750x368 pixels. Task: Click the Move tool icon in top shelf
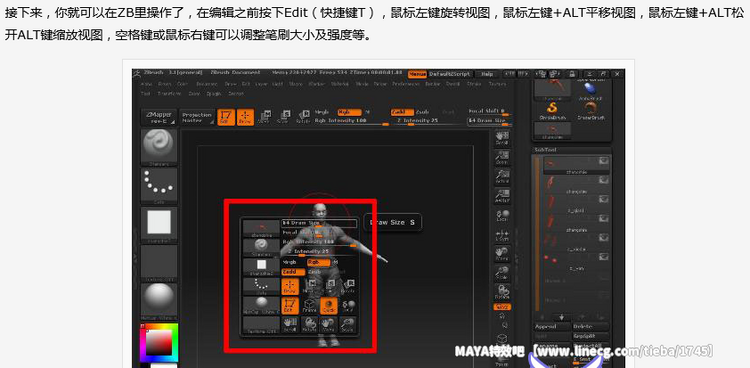pyautogui.click(x=265, y=117)
